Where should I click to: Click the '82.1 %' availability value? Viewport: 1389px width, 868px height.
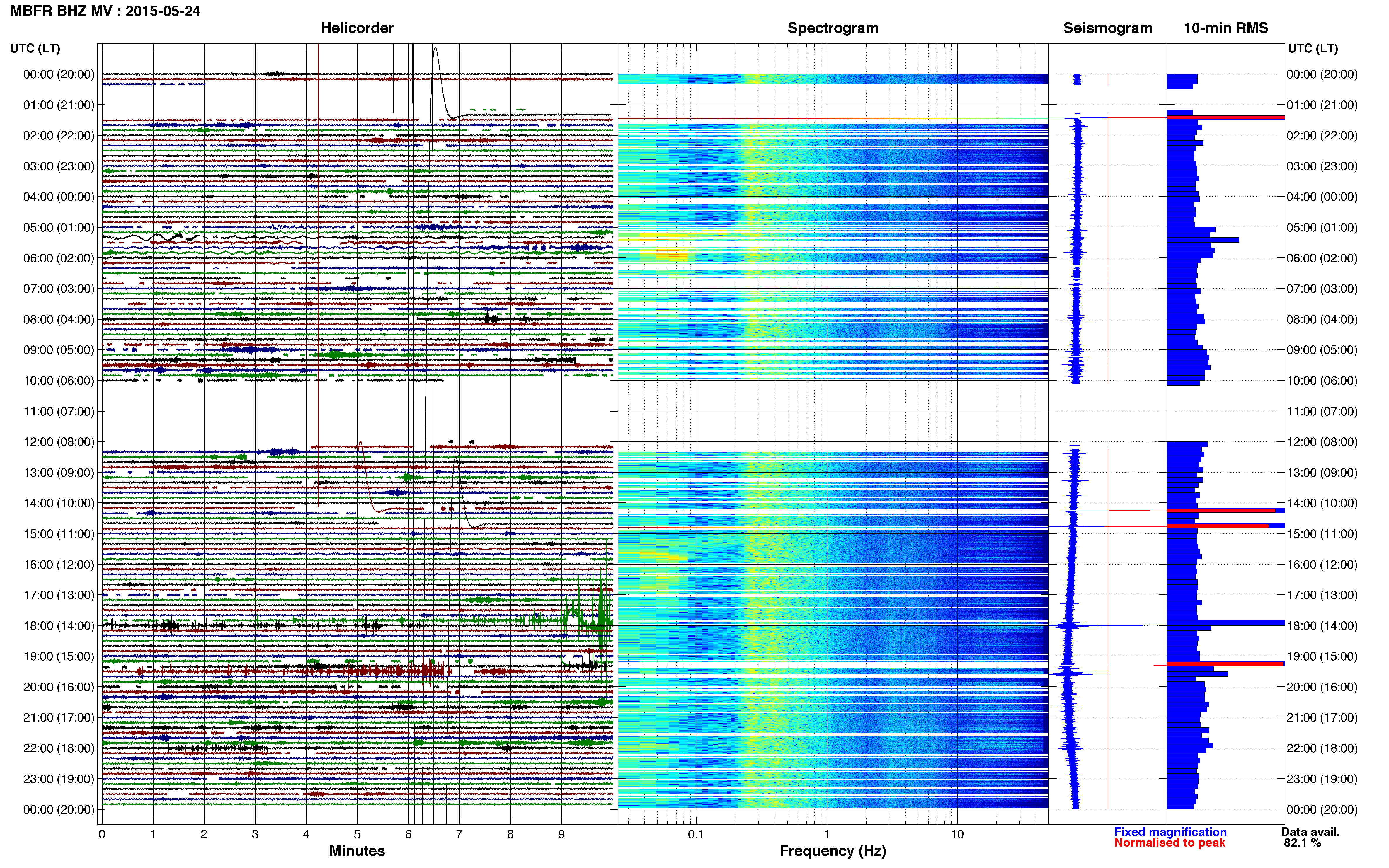[x=1302, y=843]
